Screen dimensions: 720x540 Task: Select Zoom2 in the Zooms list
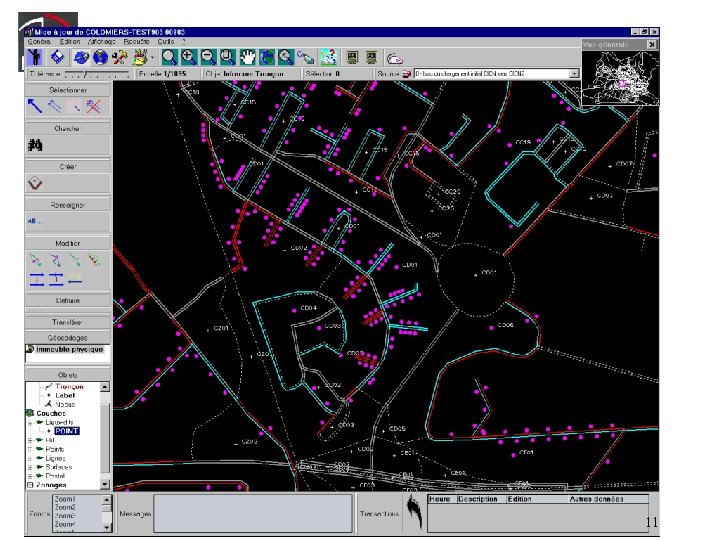[x=64, y=507]
